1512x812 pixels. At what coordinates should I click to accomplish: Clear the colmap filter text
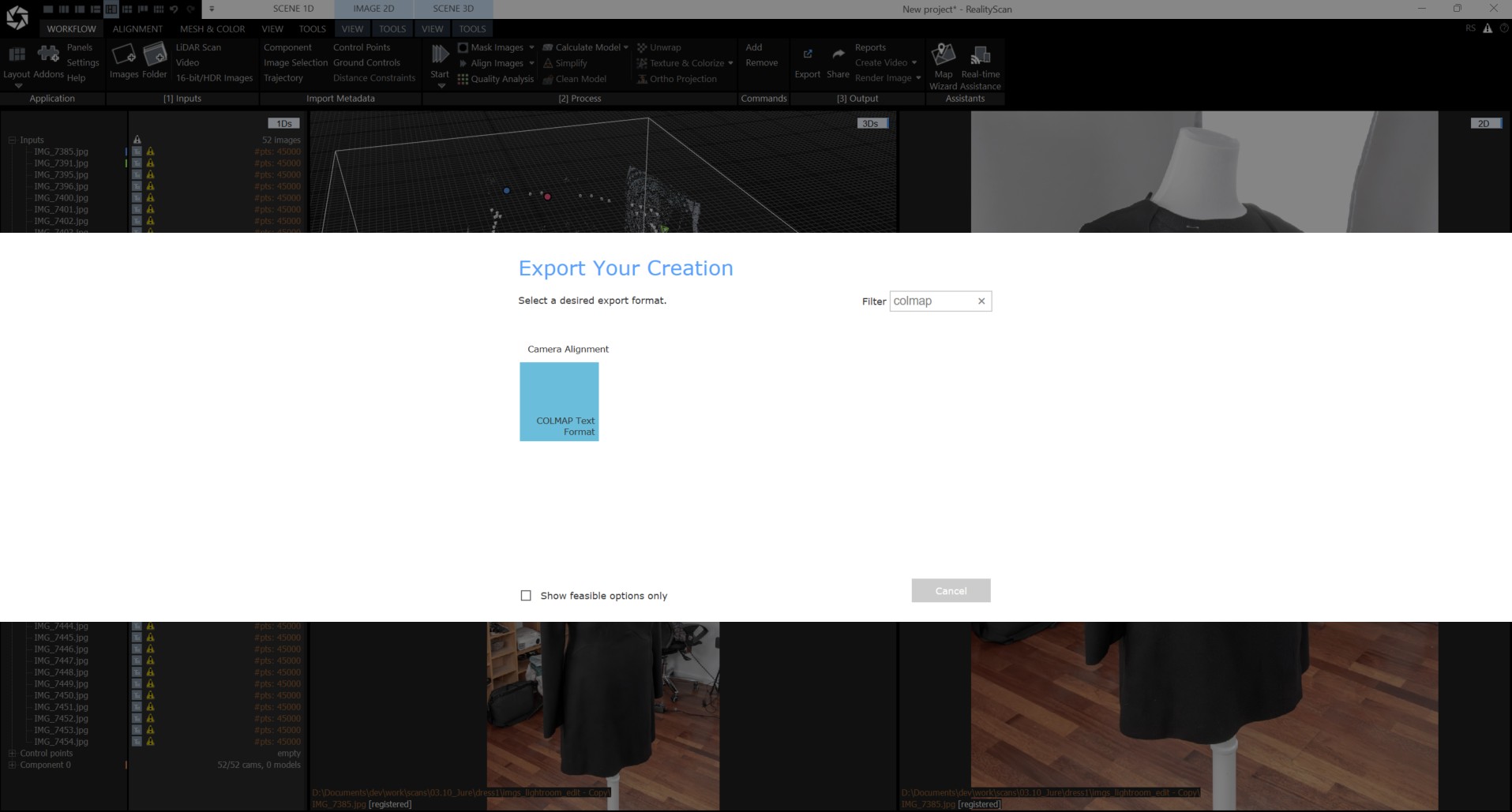pyautogui.click(x=981, y=301)
